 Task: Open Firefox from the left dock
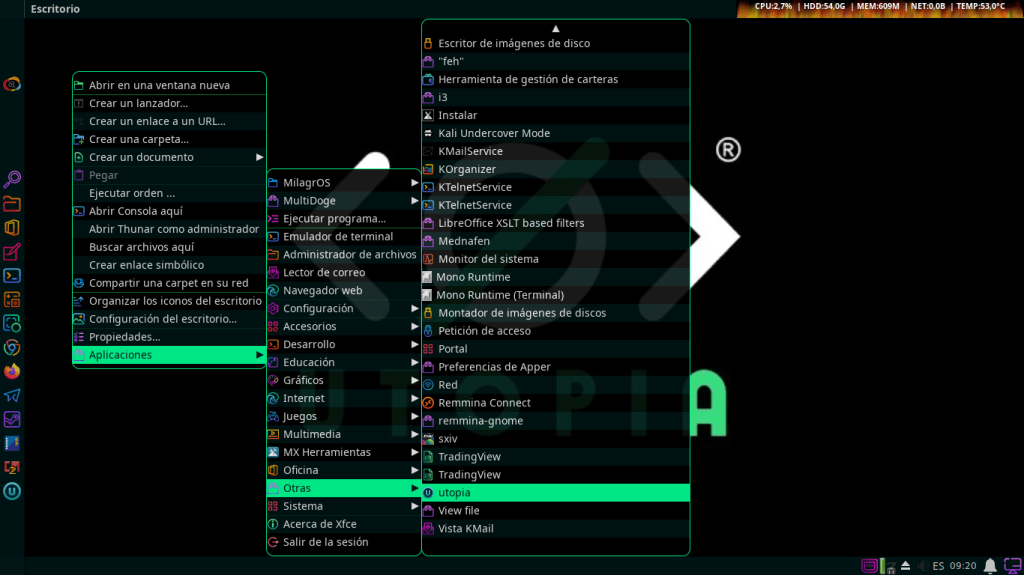coord(12,371)
